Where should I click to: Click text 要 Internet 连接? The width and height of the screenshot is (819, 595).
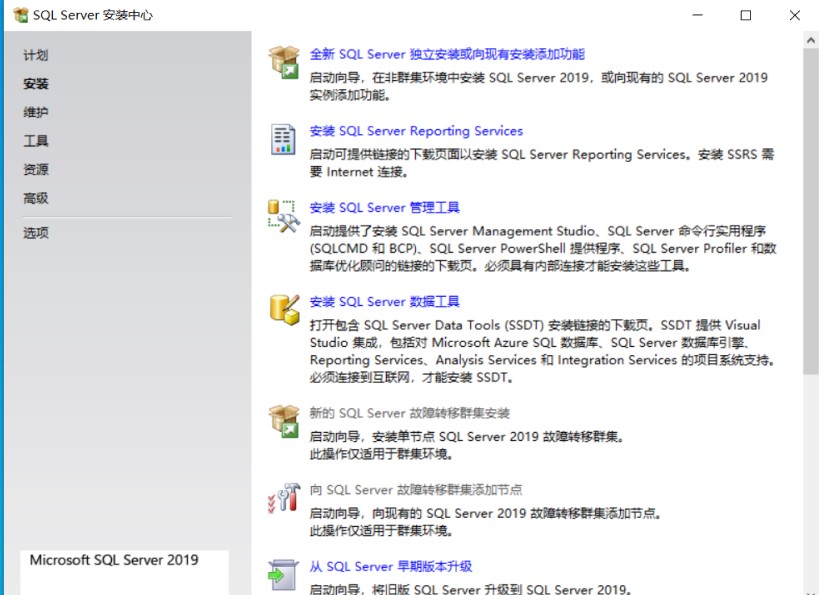(358, 172)
